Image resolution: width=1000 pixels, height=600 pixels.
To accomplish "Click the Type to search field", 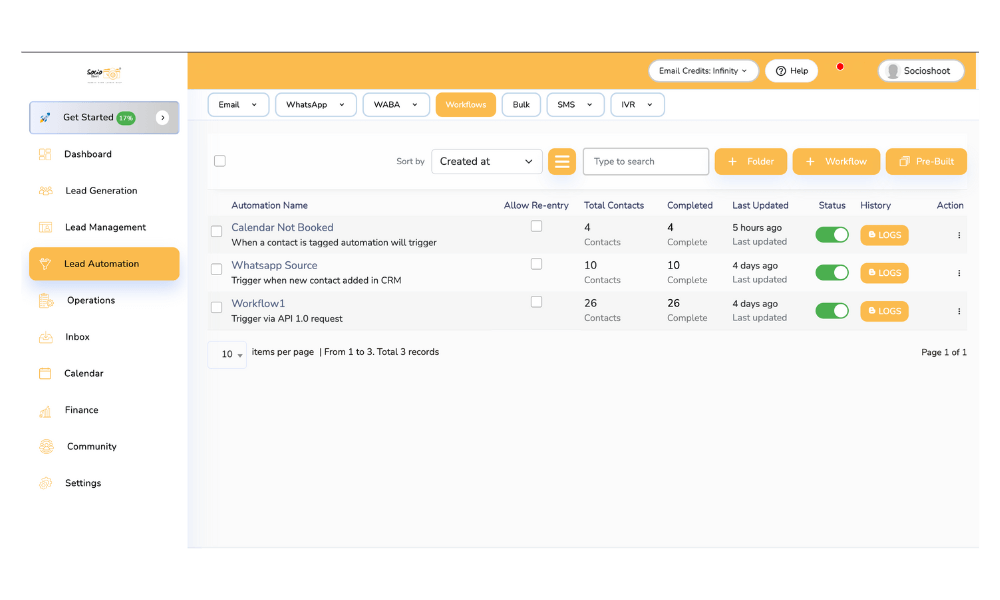I will (x=645, y=161).
